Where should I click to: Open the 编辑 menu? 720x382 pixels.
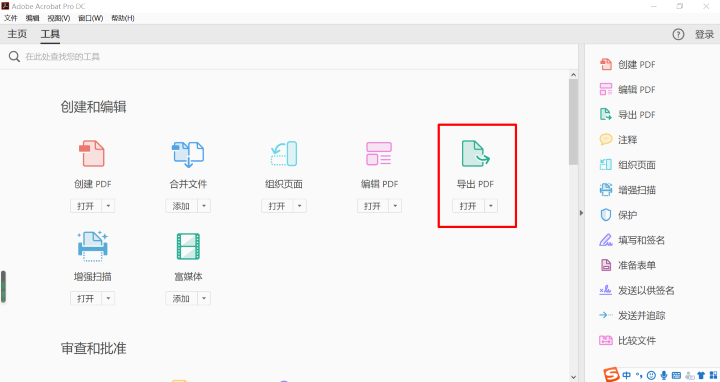(32, 18)
